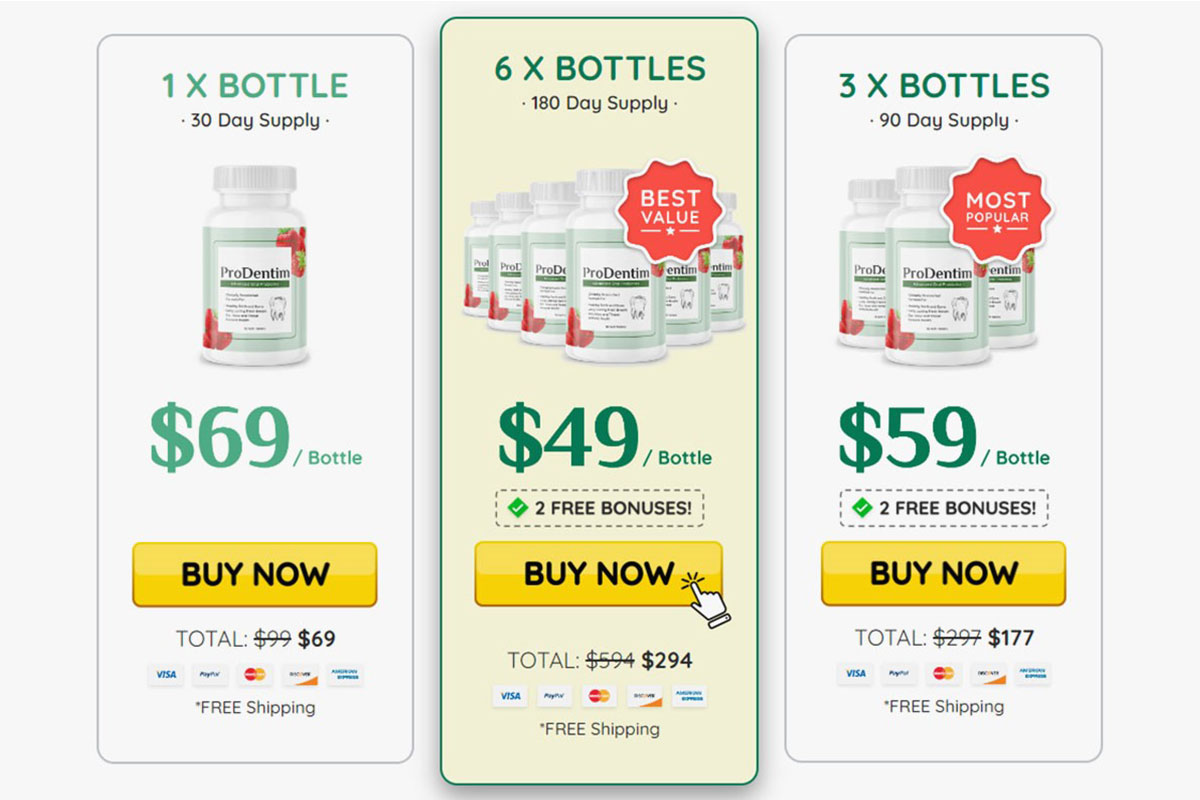The height and width of the screenshot is (800, 1200).
Task: Click the Most Popular red badge
Action: [x=997, y=207]
